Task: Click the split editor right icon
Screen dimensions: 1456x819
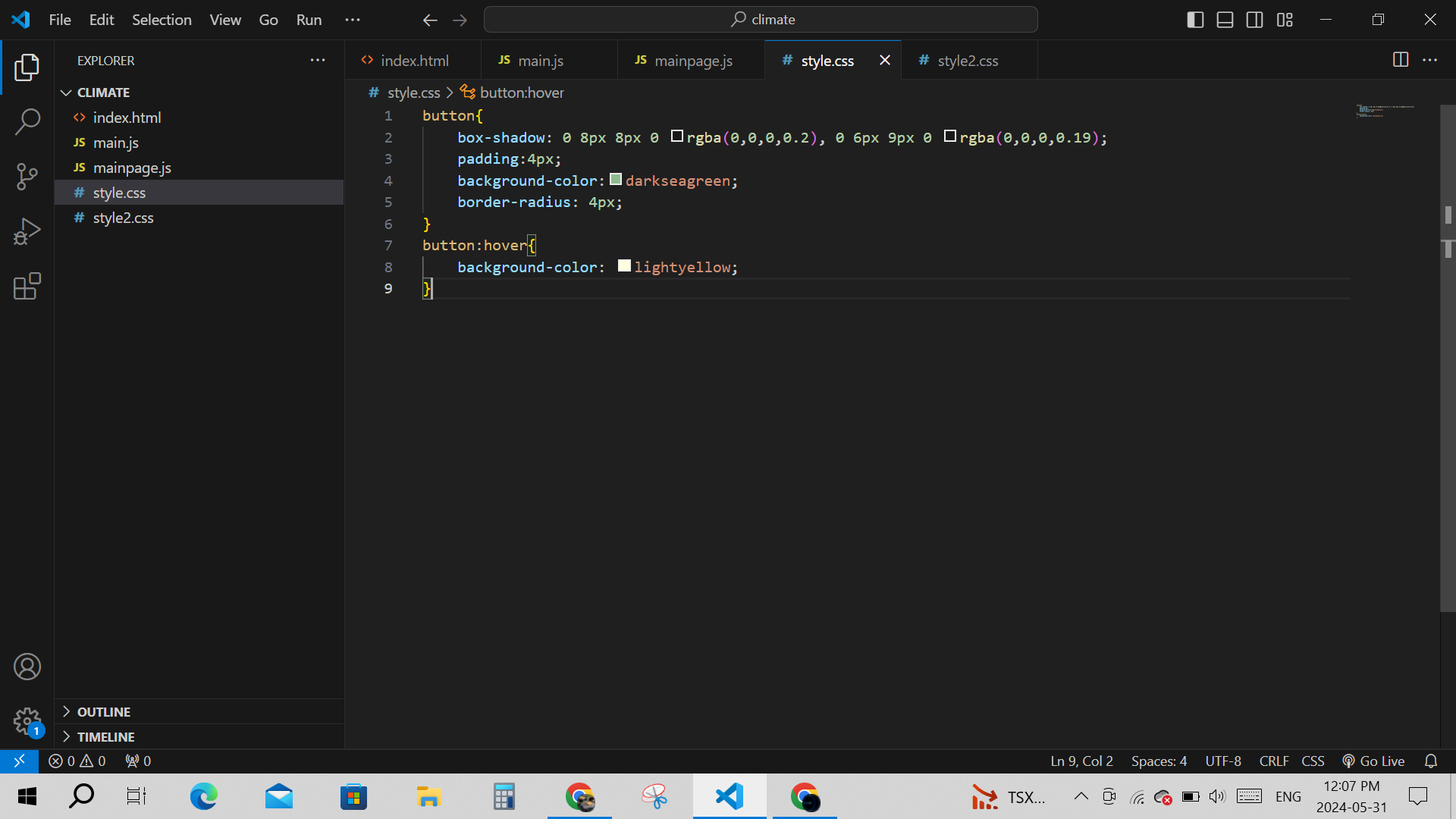Action: pos(1400,60)
